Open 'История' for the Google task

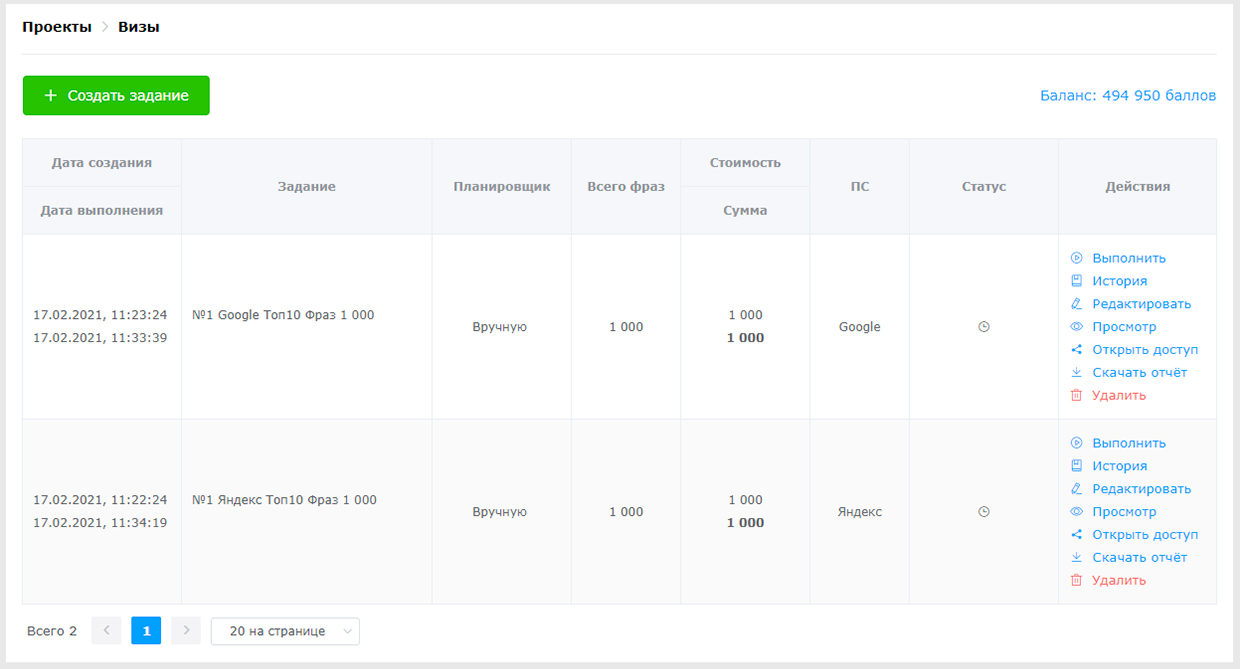(1120, 281)
